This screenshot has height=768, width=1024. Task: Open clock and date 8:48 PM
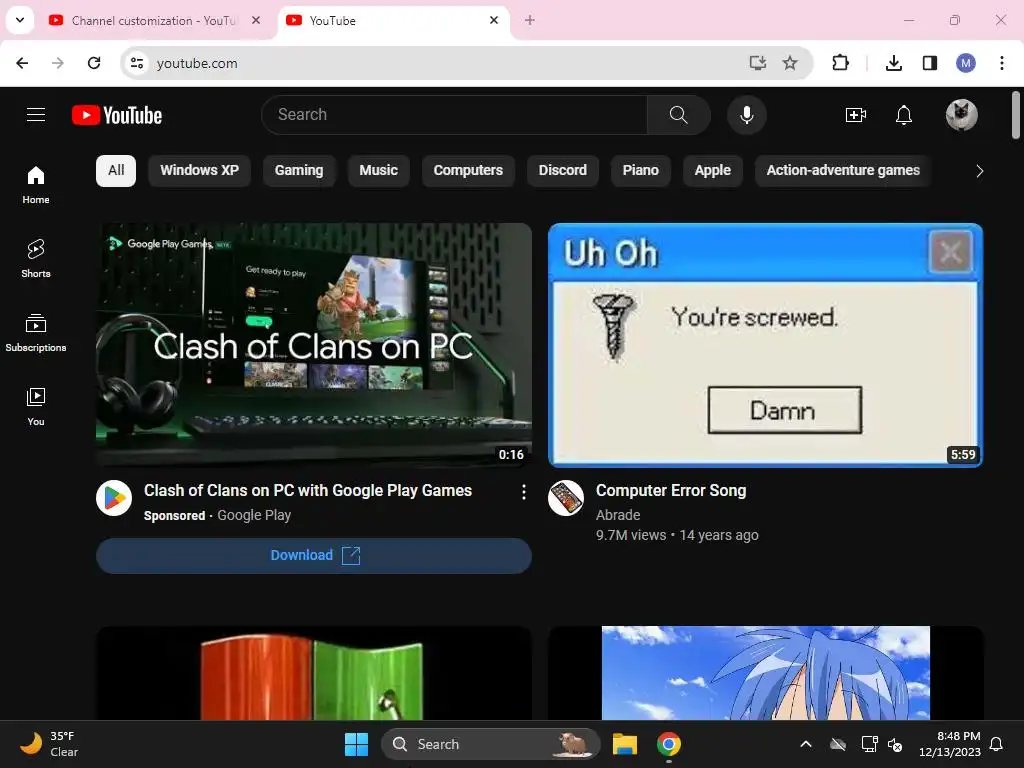pos(950,744)
